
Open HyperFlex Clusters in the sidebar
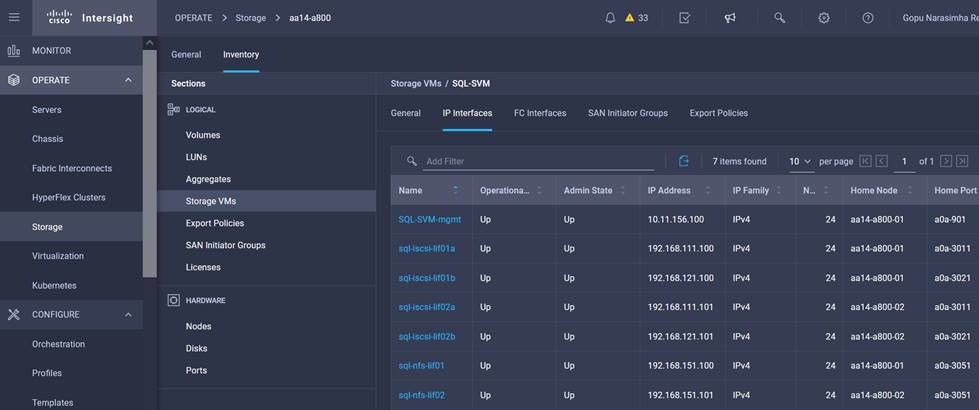[69, 197]
